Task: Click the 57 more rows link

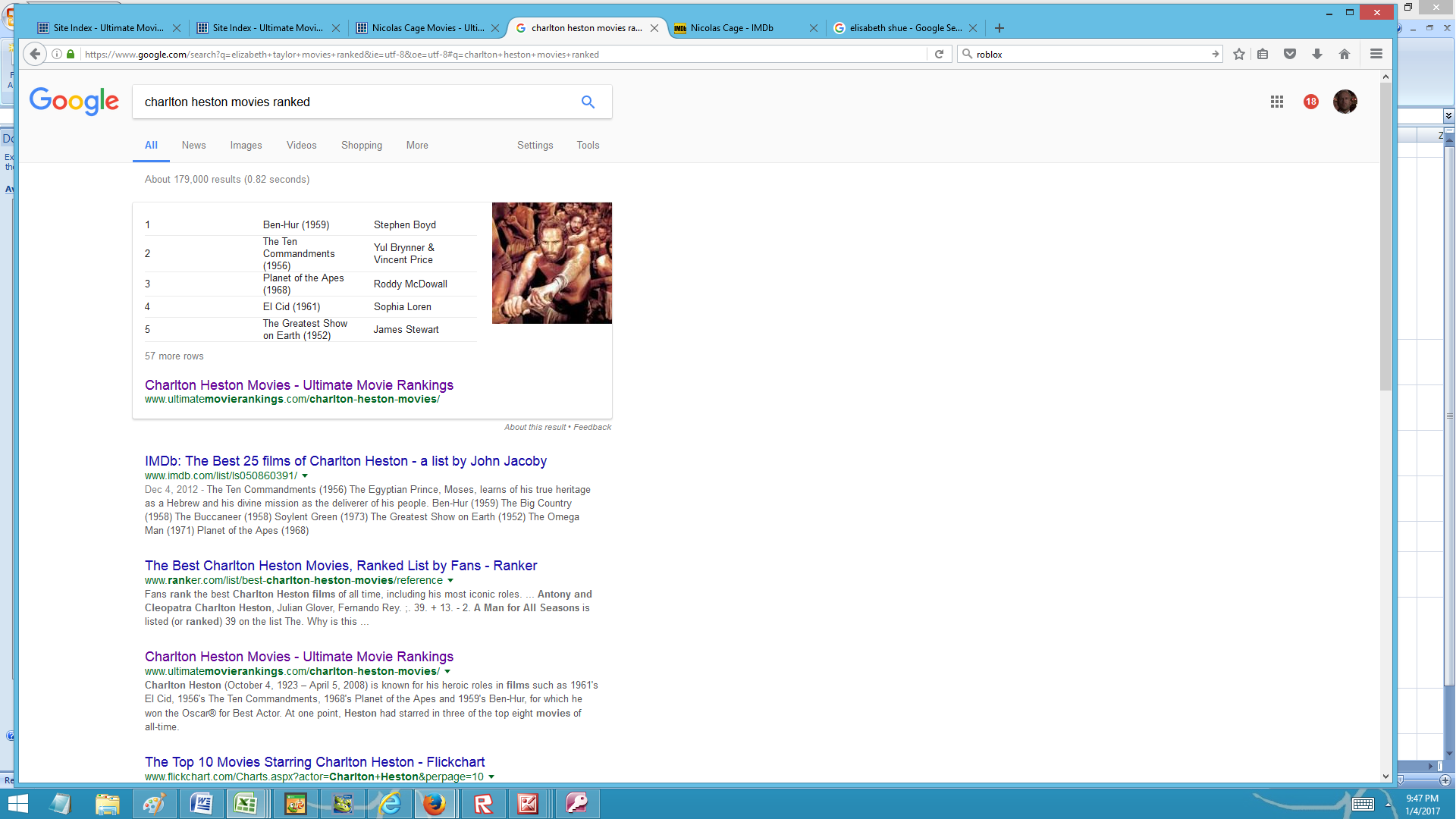Action: (174, 356)
